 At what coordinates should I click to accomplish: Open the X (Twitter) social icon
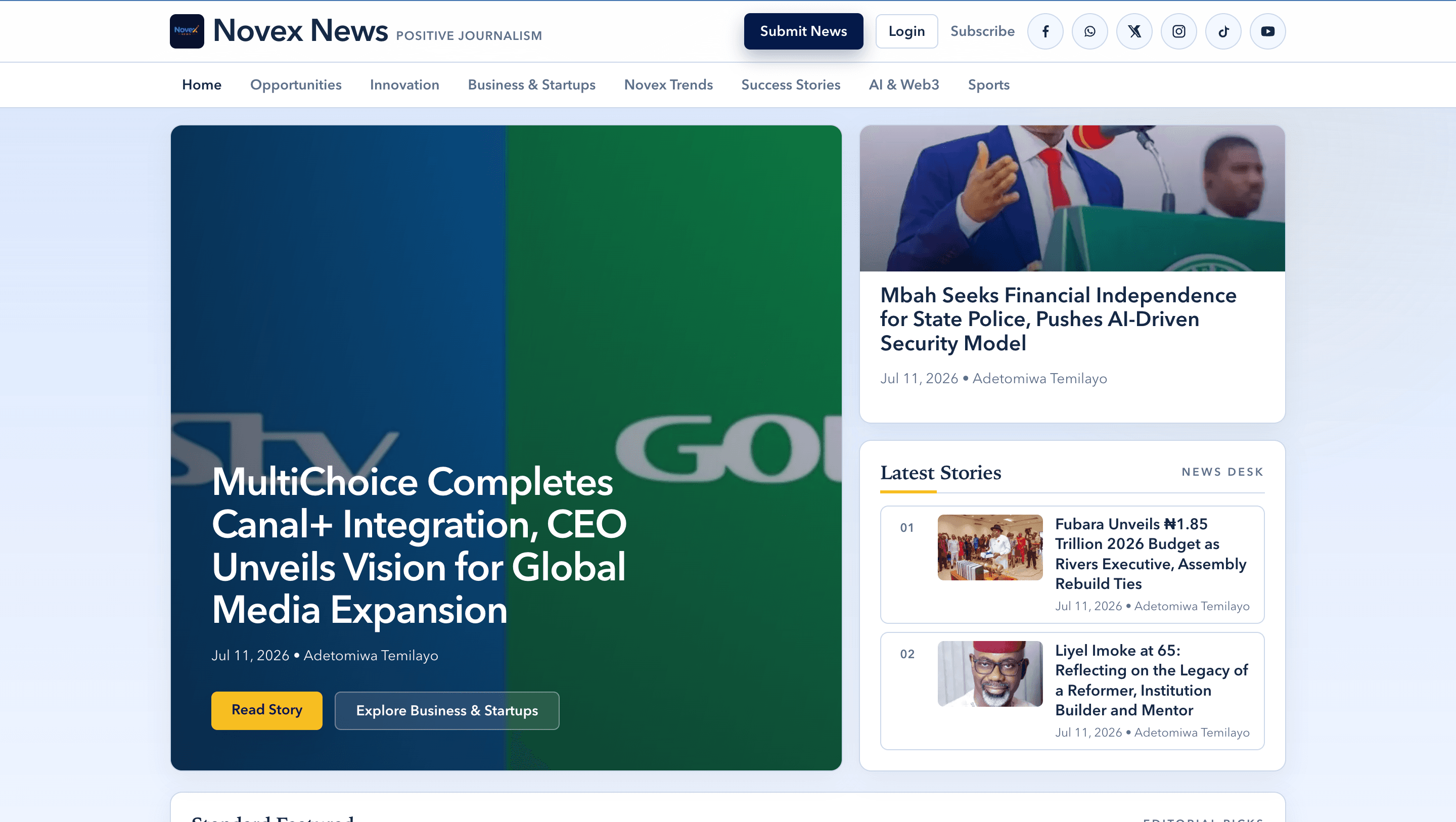click(x=1134, y=31)
